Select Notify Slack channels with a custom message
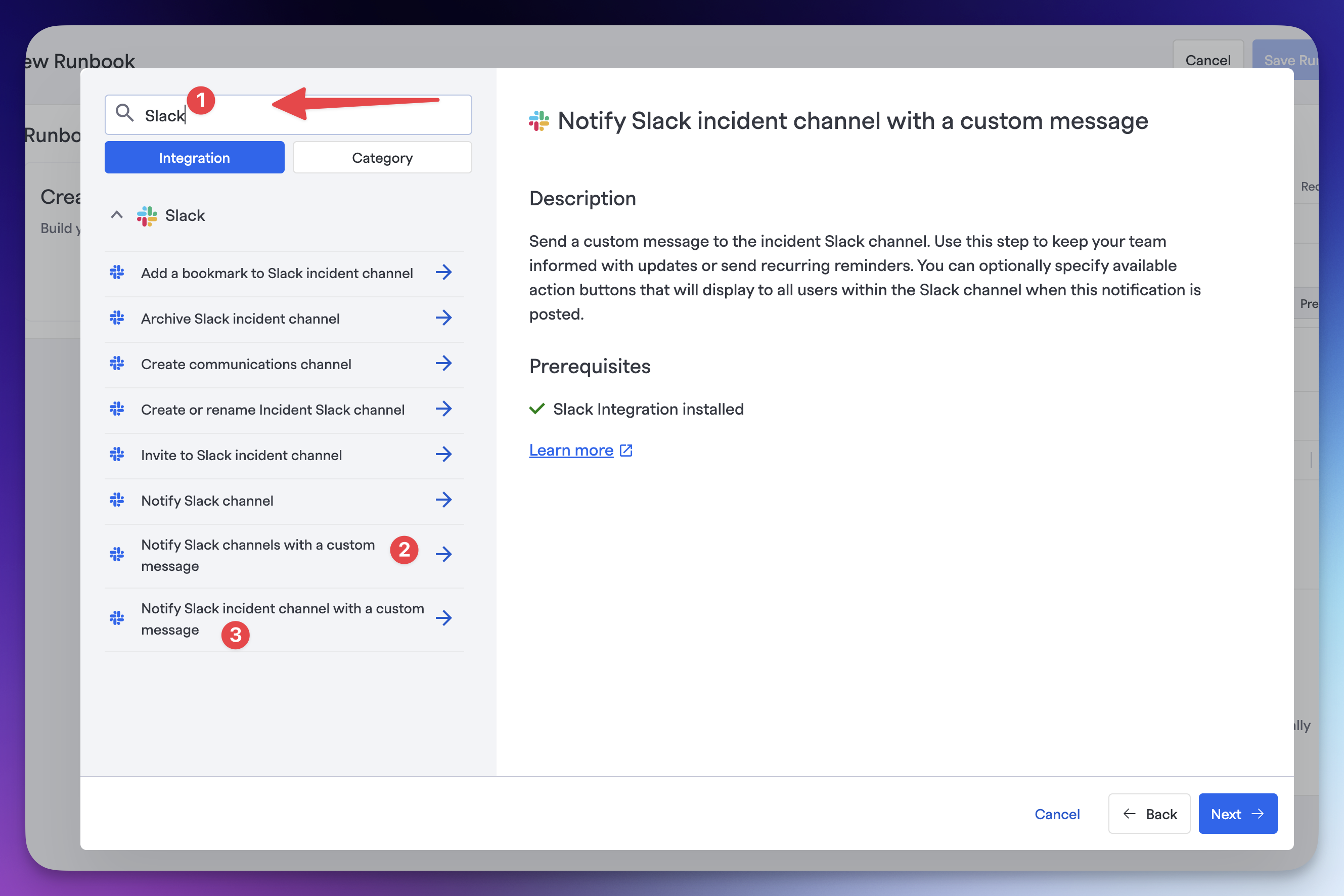The image size is (1344, 896). [285, 555]
